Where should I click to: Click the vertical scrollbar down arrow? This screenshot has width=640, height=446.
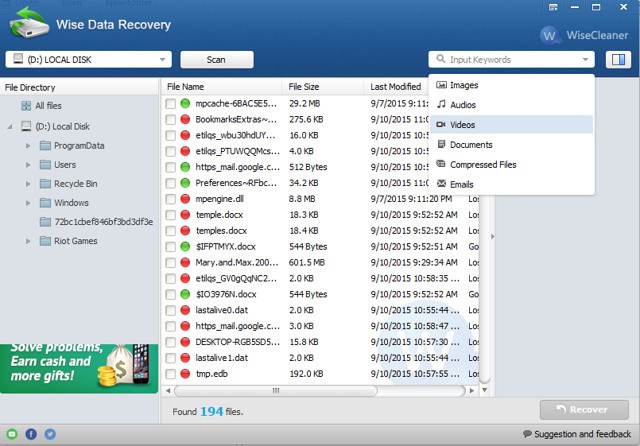click(x=484, y=390)
